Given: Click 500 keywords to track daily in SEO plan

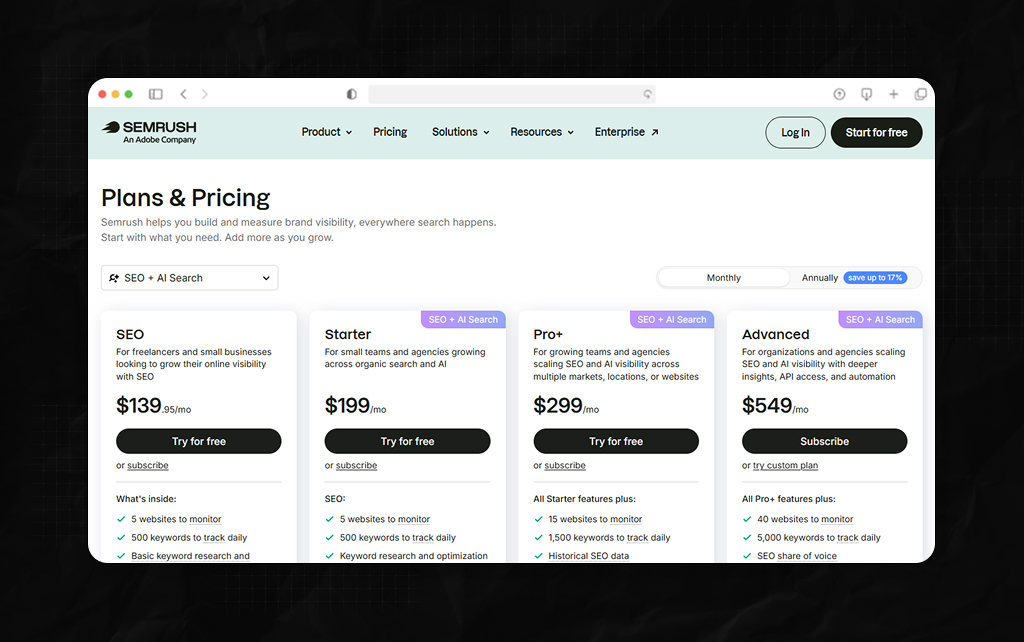Looking at the screenshot, I should point(189,538).
